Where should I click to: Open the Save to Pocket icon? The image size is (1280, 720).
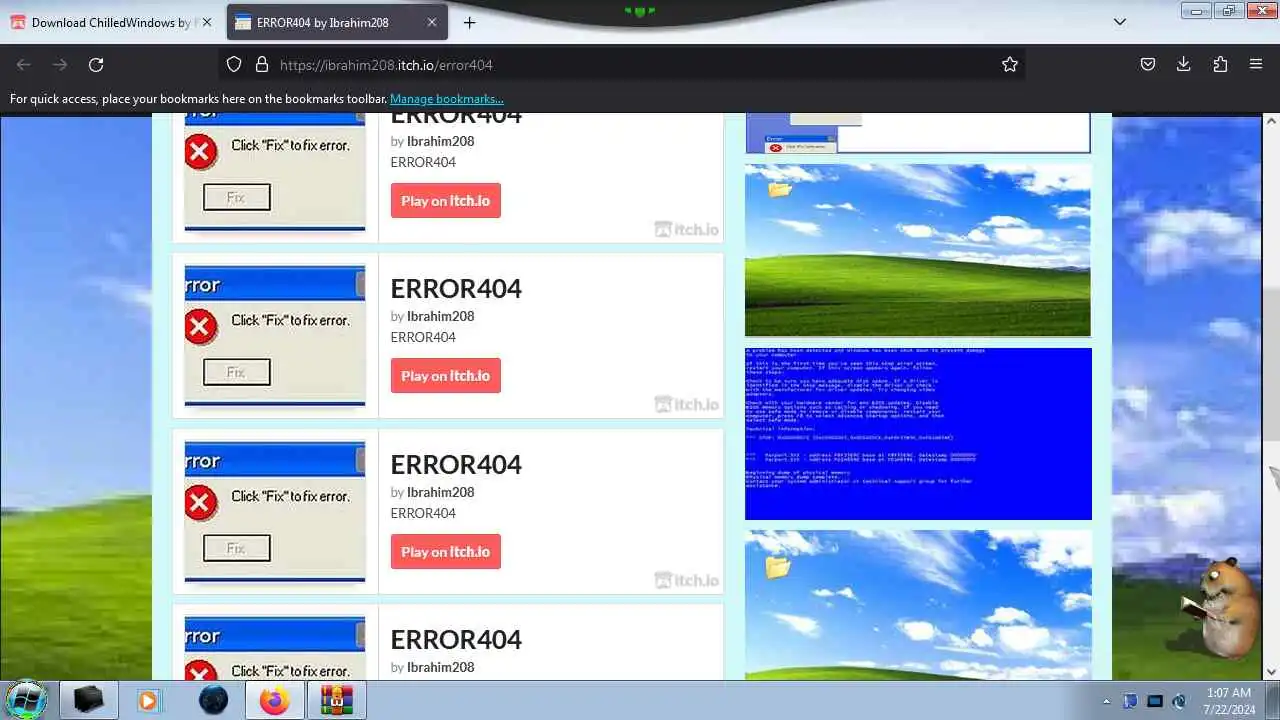(1148, 64)
